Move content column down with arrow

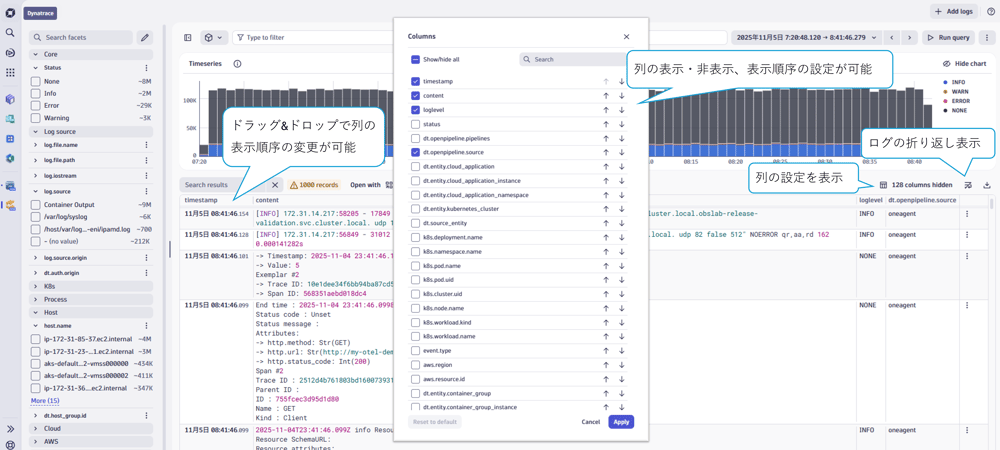[x=621, y=96]
